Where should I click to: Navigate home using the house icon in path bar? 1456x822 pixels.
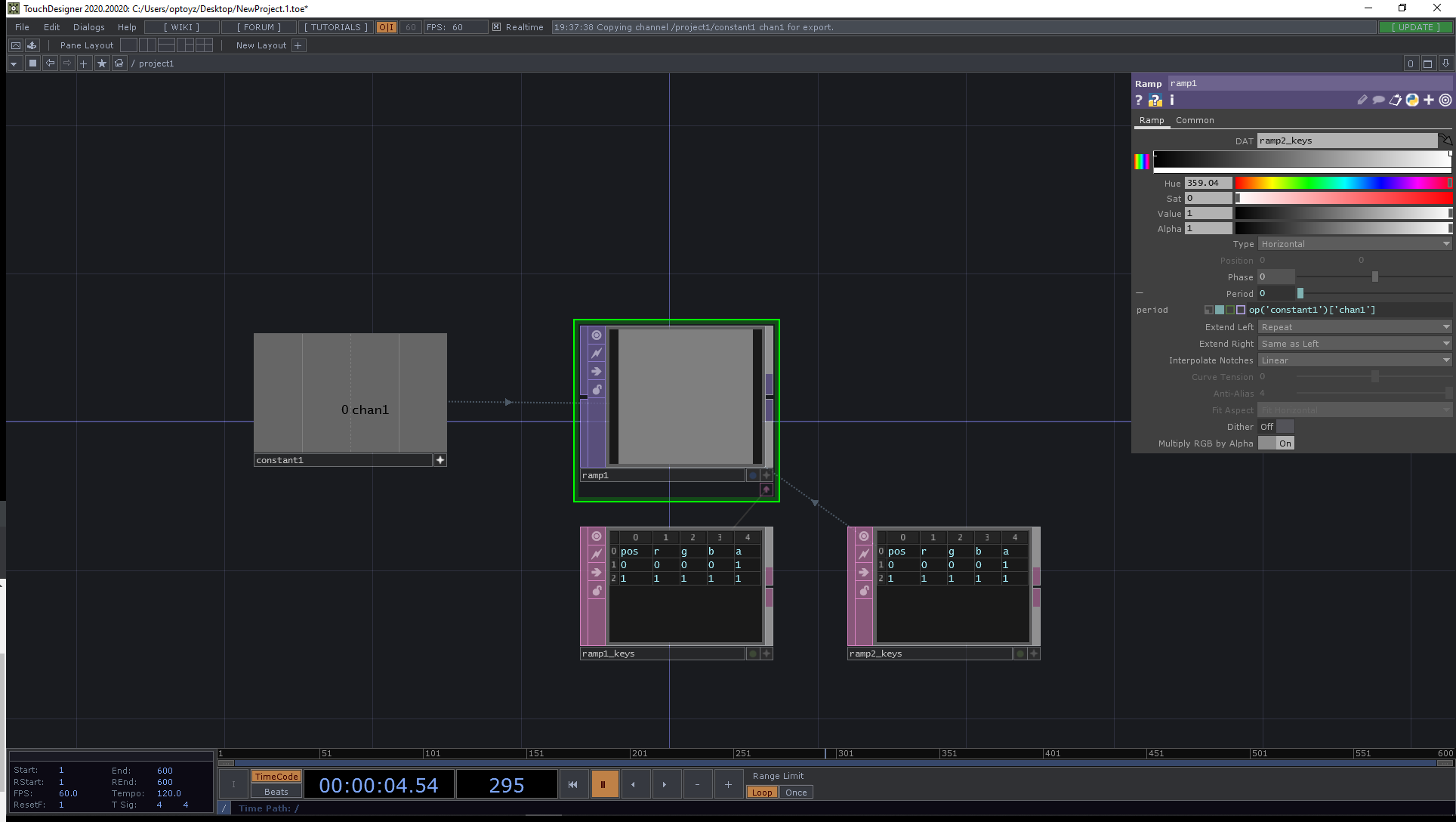[x=119, y=63]
